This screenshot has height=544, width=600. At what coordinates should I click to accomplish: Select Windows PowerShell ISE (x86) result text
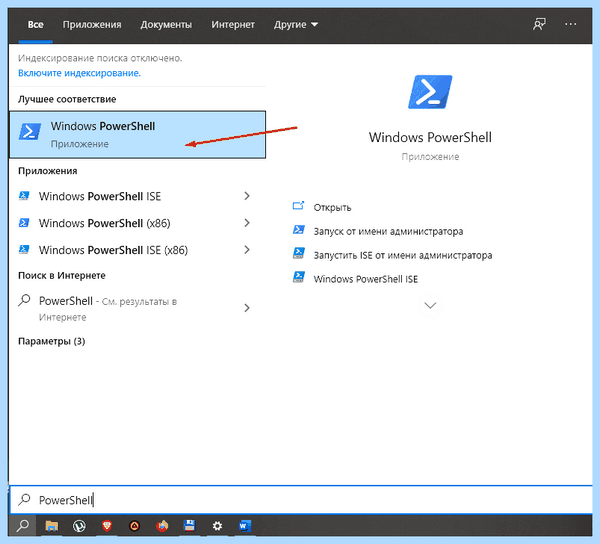113,250
